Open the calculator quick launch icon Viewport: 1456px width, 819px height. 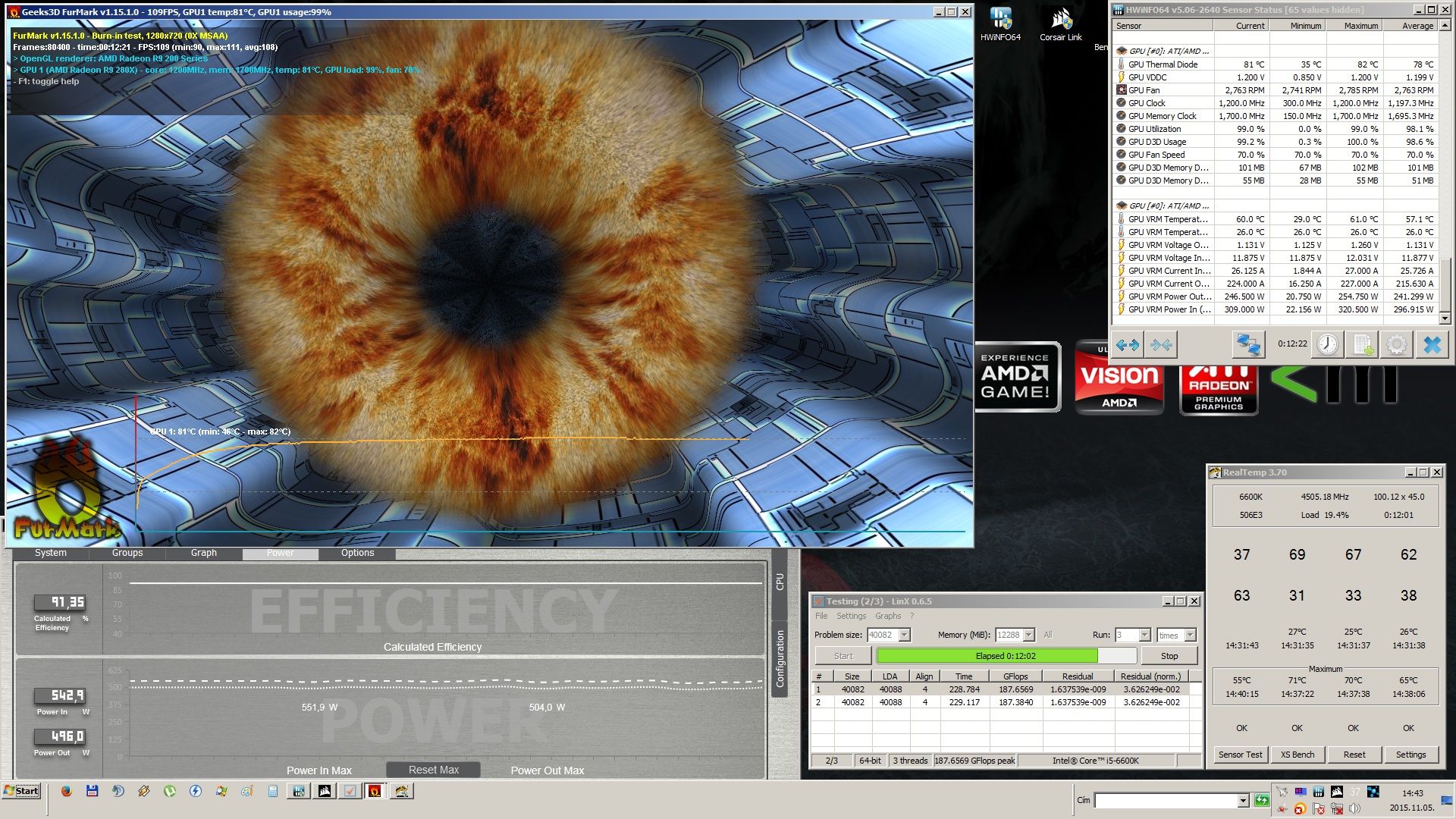pyautogui.click(x=272, y=791)
